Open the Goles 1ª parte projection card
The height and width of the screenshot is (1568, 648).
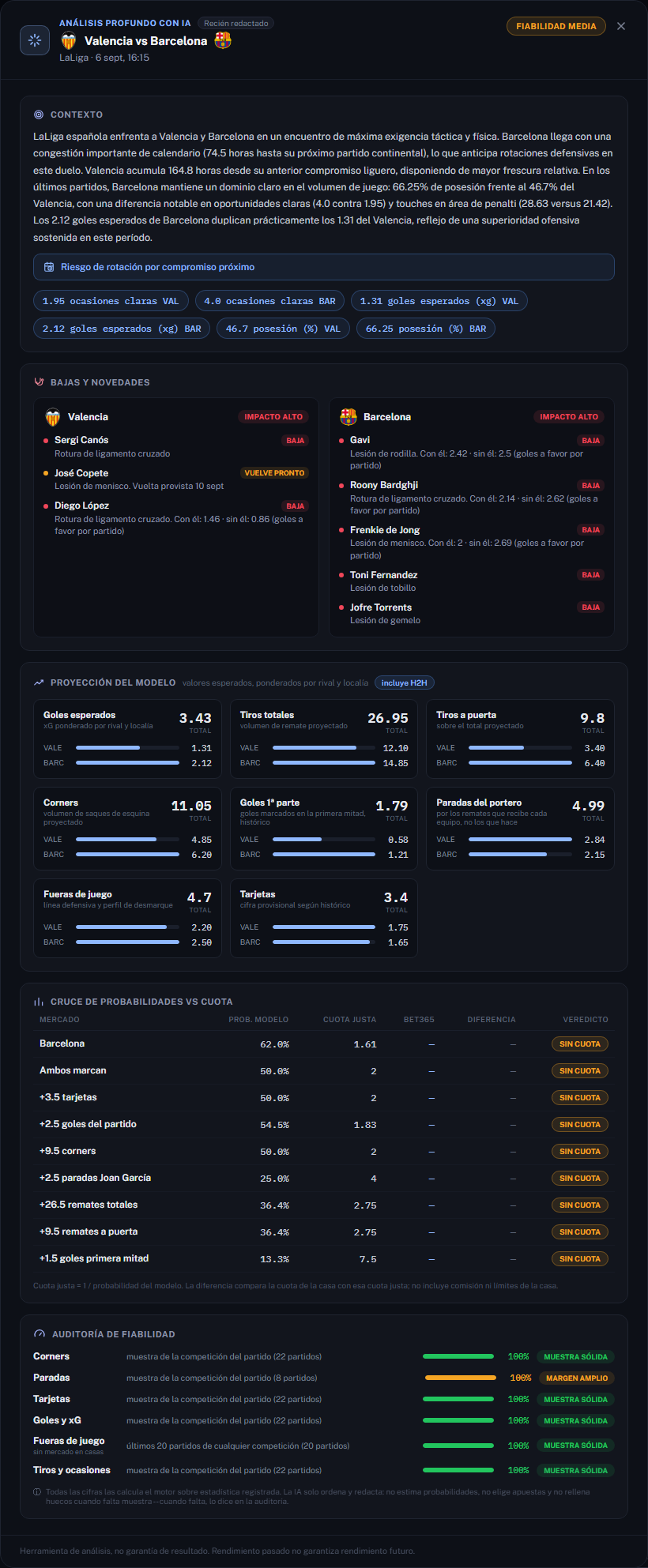tap(324, 829)
